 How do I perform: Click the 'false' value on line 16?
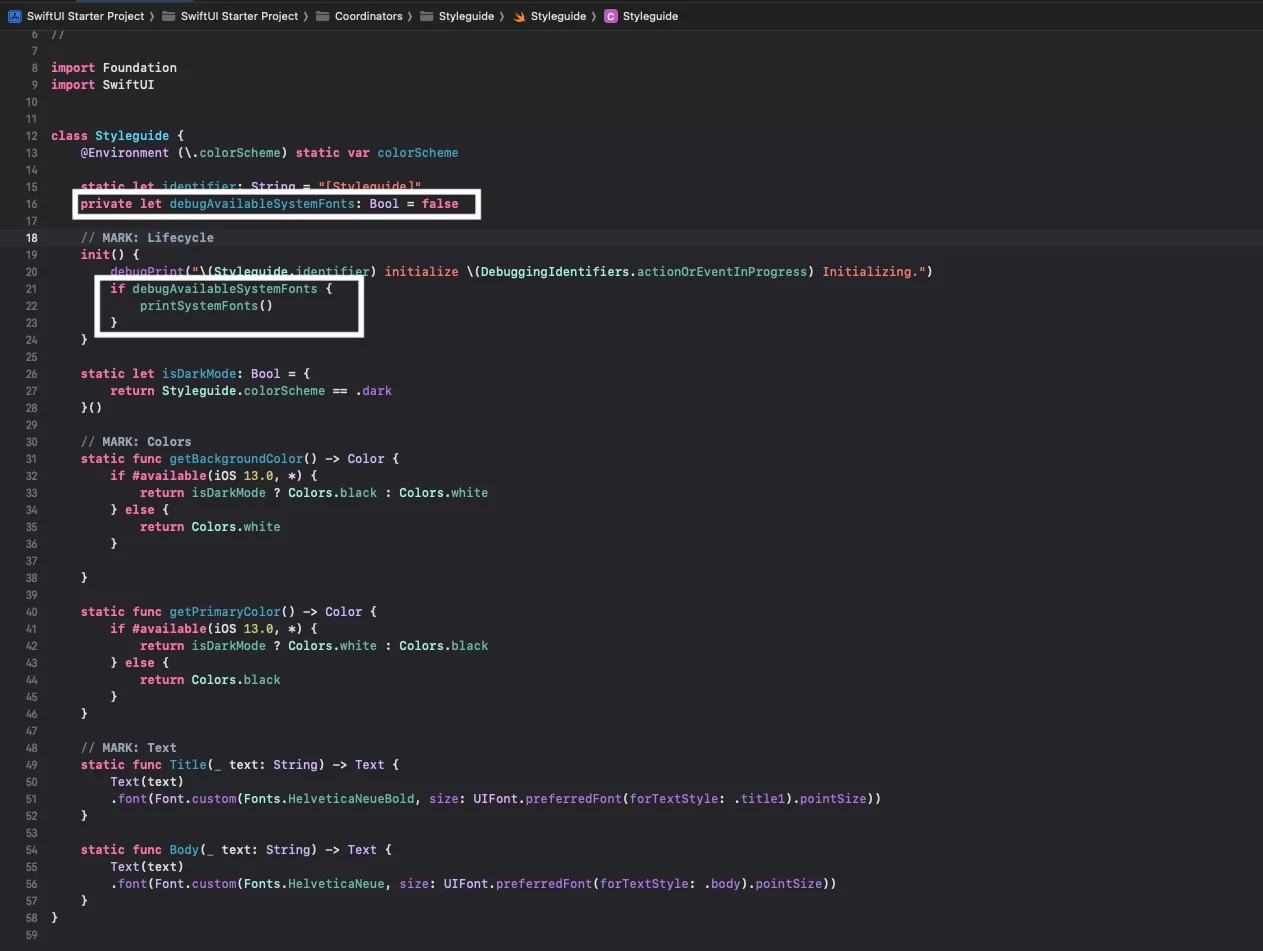coord(440,204)
